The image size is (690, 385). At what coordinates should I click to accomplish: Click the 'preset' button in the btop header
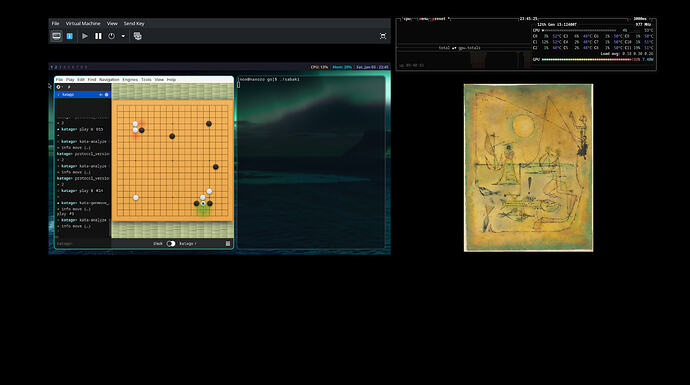coord(439,19)
